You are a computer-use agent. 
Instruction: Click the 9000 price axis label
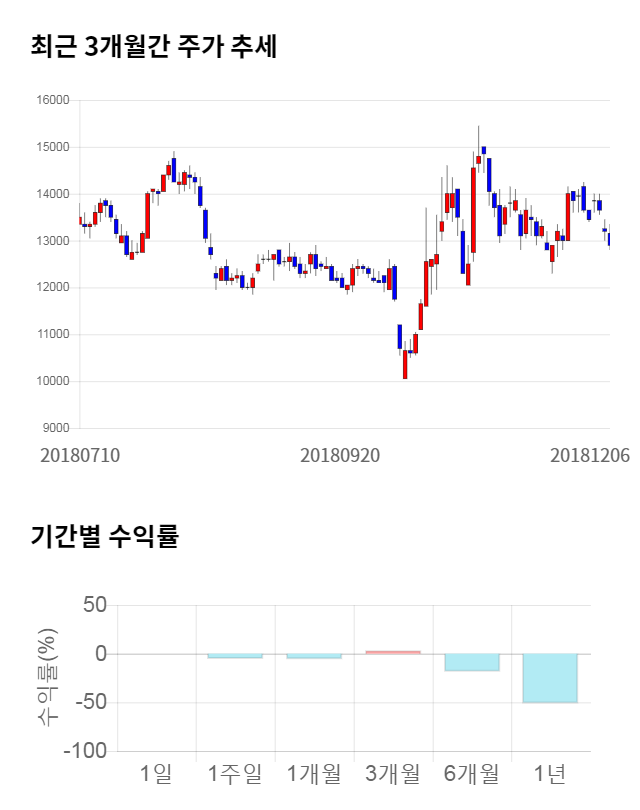click(57, 428)
